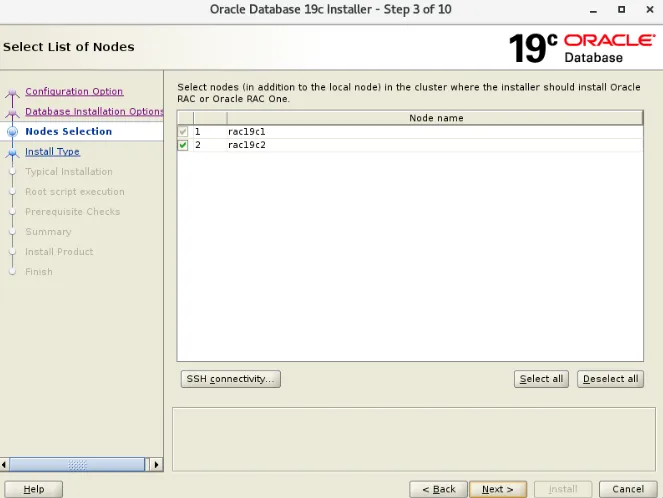Select the rac19c1 node name cell
Screen dimensions: 663x498
(x=435, y=131)
